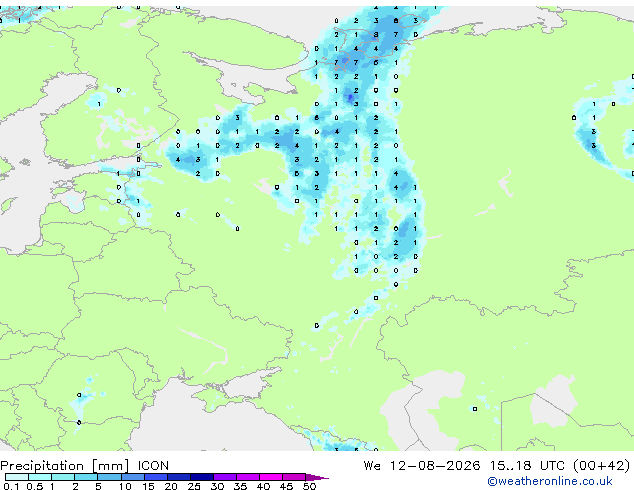Screen dimensions: 634x490
Task: Click the '40' legend scale label
Action: point(263,486)
